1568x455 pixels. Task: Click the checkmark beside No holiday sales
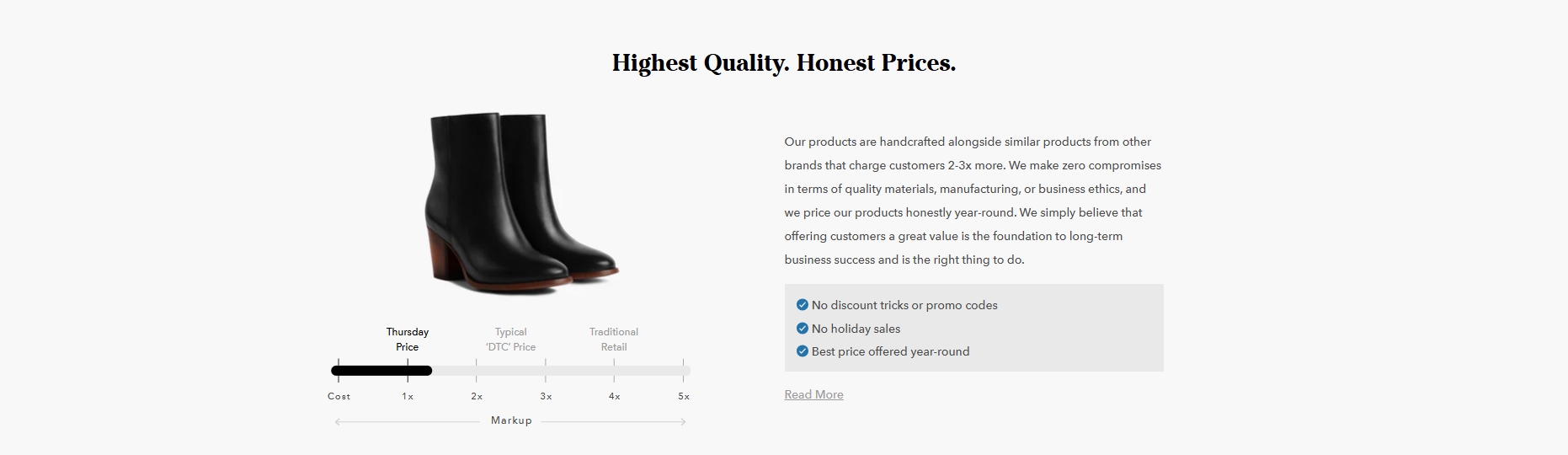click(802, 329)
